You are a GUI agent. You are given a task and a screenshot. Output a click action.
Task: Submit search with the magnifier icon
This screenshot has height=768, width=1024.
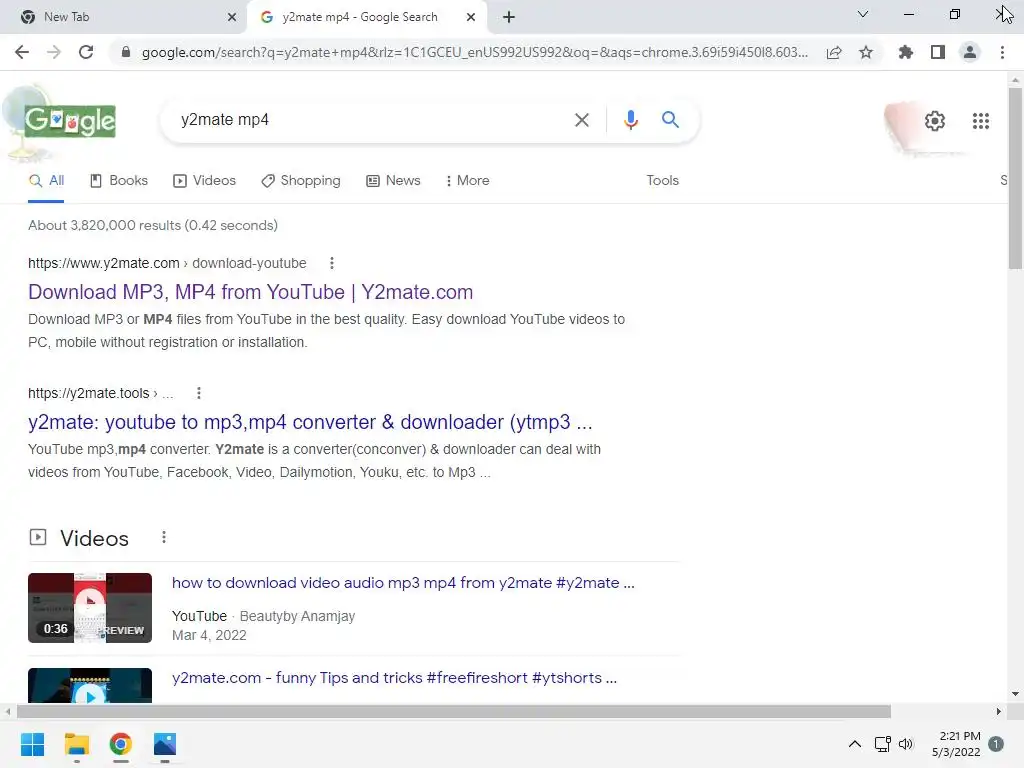point(670,120)
